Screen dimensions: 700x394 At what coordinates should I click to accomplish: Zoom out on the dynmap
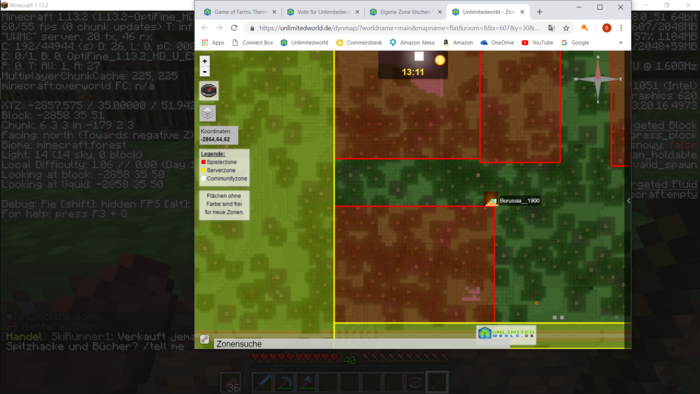(204, 71)
